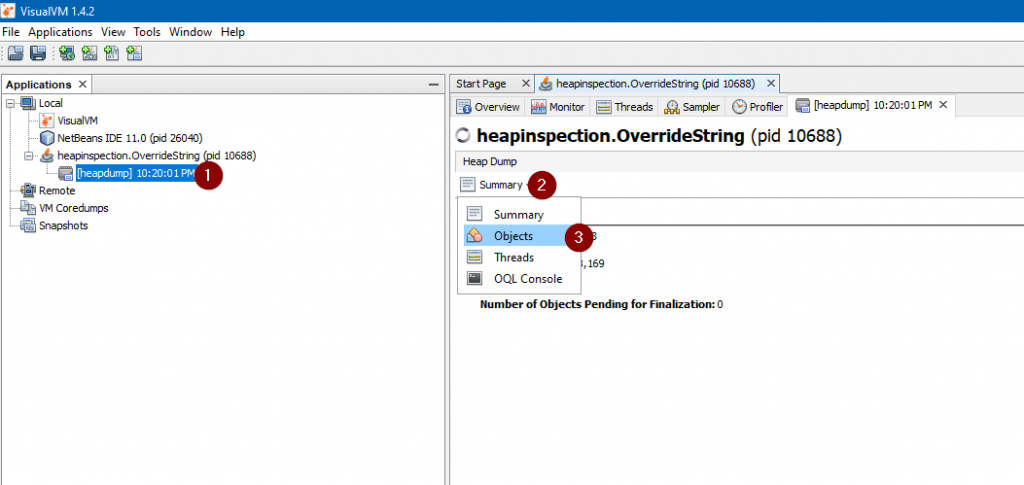Choose OQL Console from the dropdown list
This screenshot has width=1024, height=485.
519,279
